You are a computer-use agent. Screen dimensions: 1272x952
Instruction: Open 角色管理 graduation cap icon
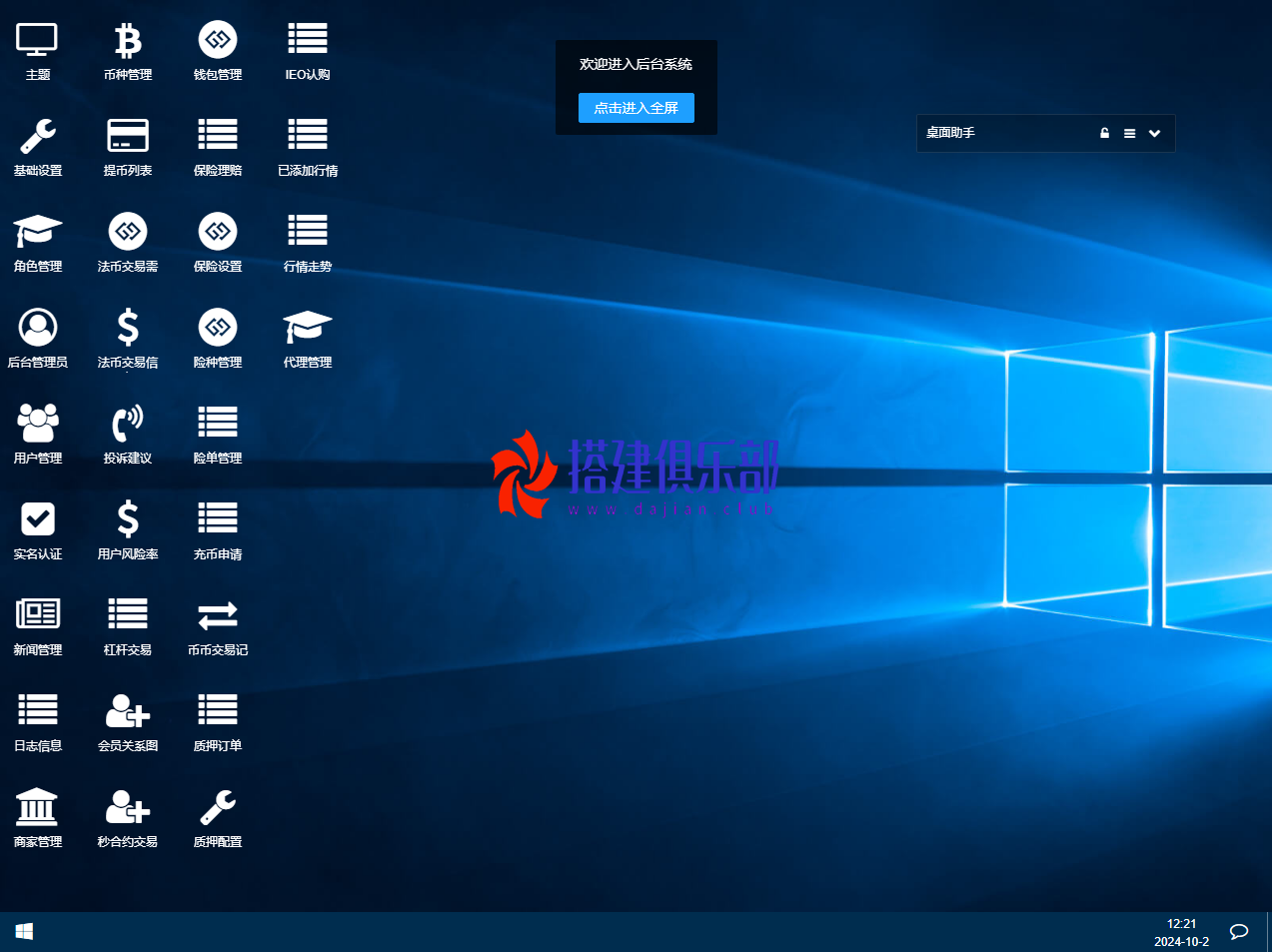[x=38, y=242]
